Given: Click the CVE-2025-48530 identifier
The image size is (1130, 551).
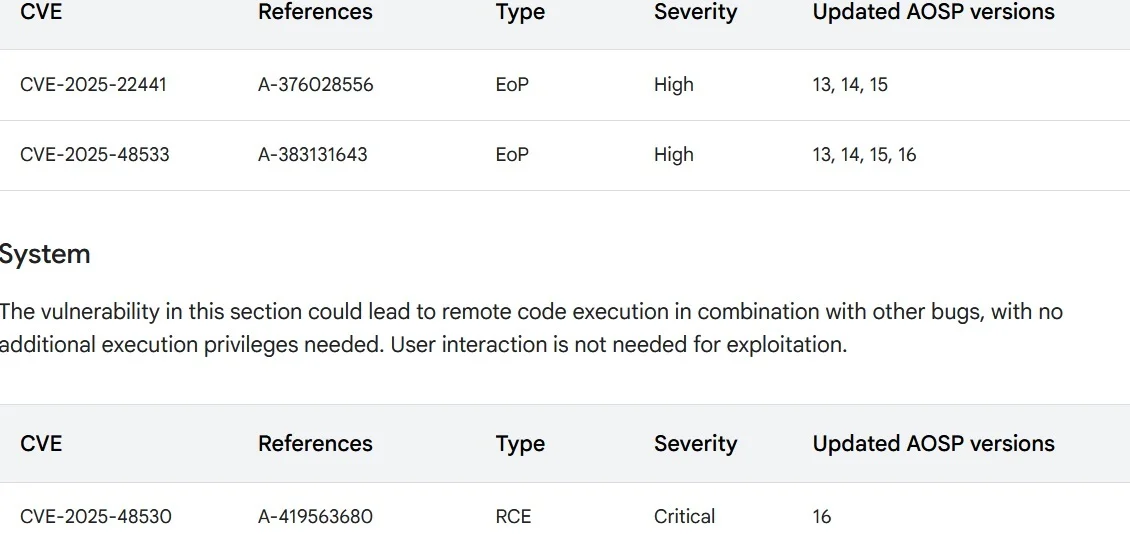Looking at the screenshot, I should (95, 517).
